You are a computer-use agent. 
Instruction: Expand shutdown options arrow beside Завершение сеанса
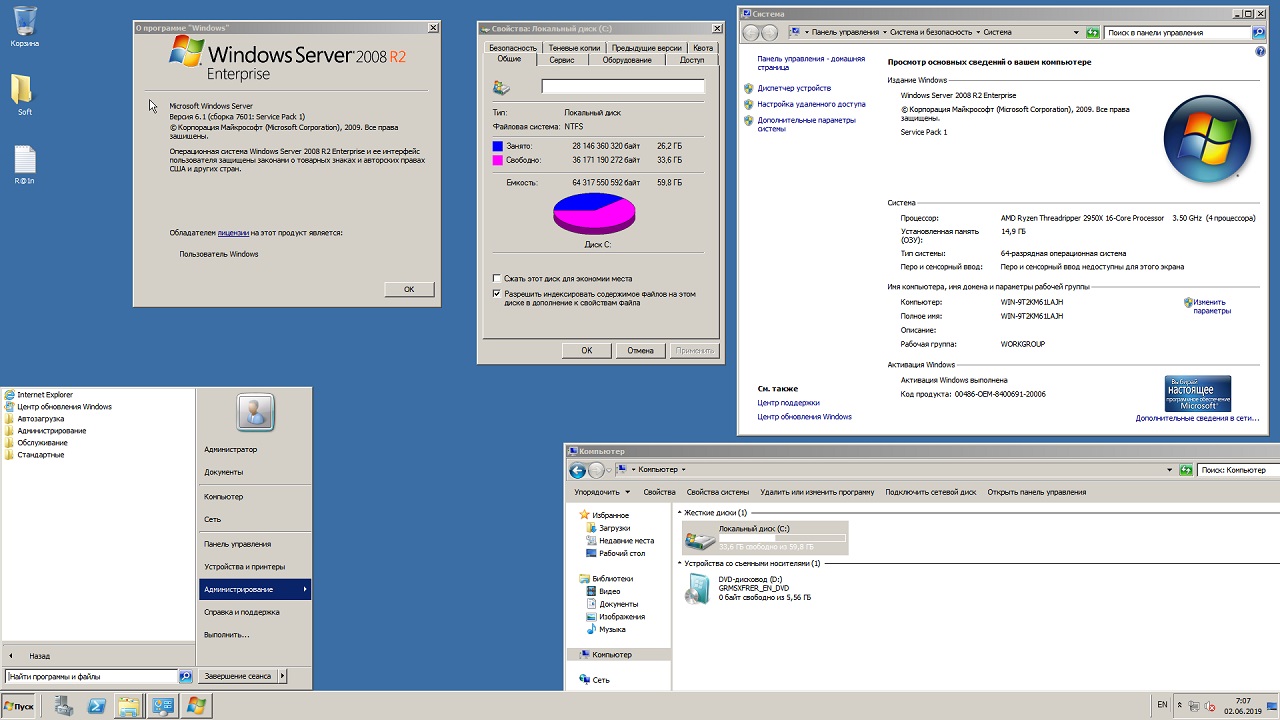(283, 676)
